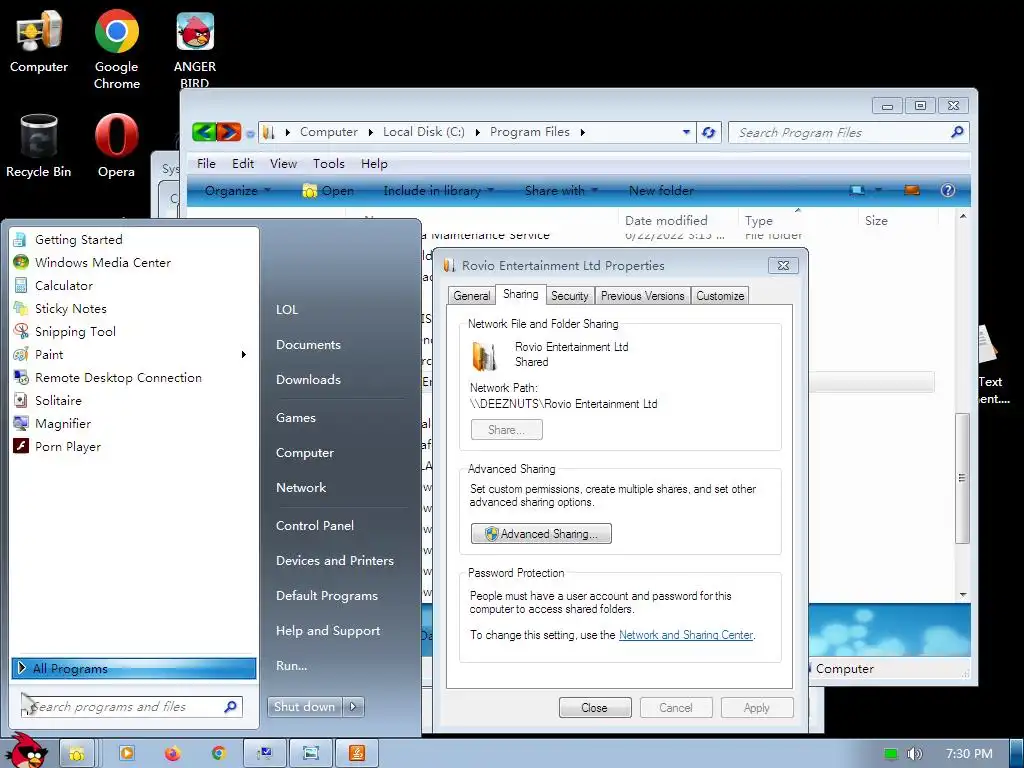Open Devices and Printers

point(335,561)
